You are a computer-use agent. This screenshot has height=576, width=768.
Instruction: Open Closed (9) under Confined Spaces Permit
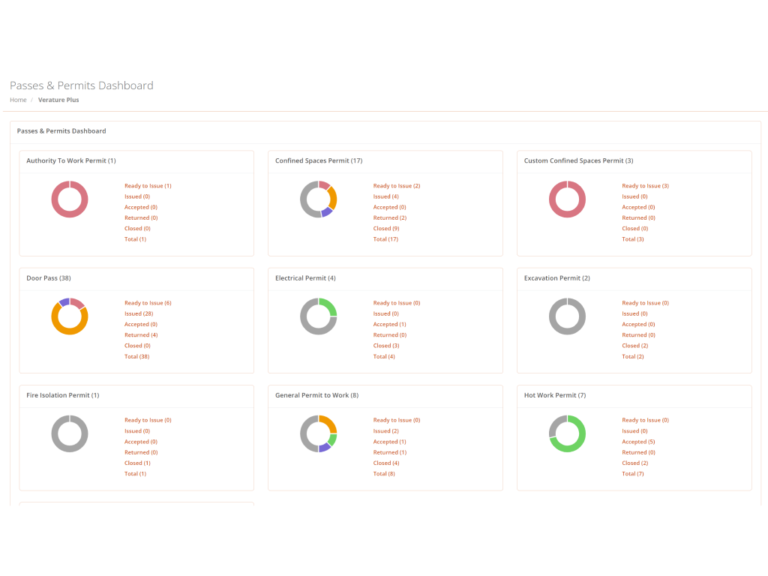[x=387, y=228]
